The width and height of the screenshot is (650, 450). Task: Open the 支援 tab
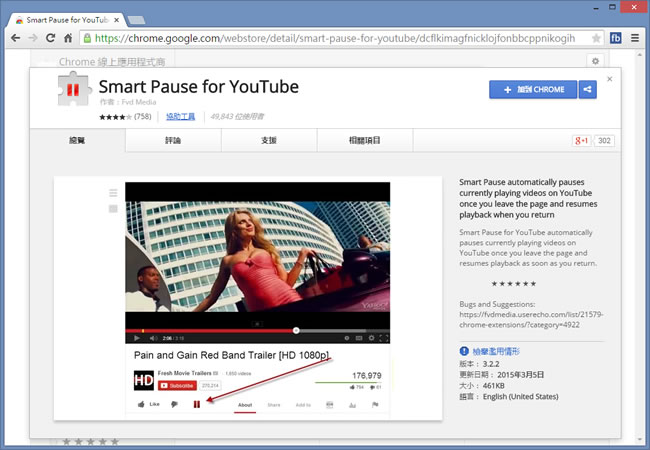269,141
